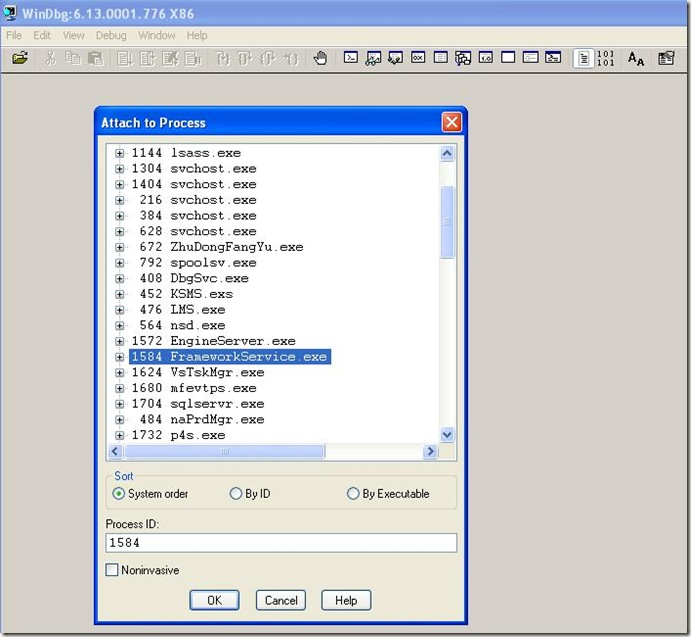691x637 pixels.
Task: Open the Help menu
Action: (197, 35)
